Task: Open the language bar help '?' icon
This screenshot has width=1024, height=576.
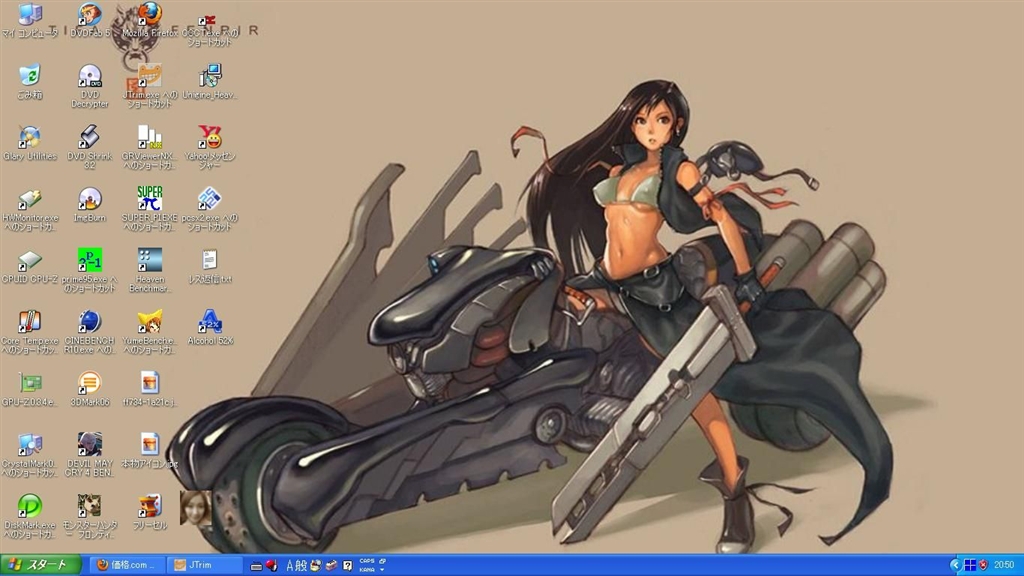Action: point(347,566)
